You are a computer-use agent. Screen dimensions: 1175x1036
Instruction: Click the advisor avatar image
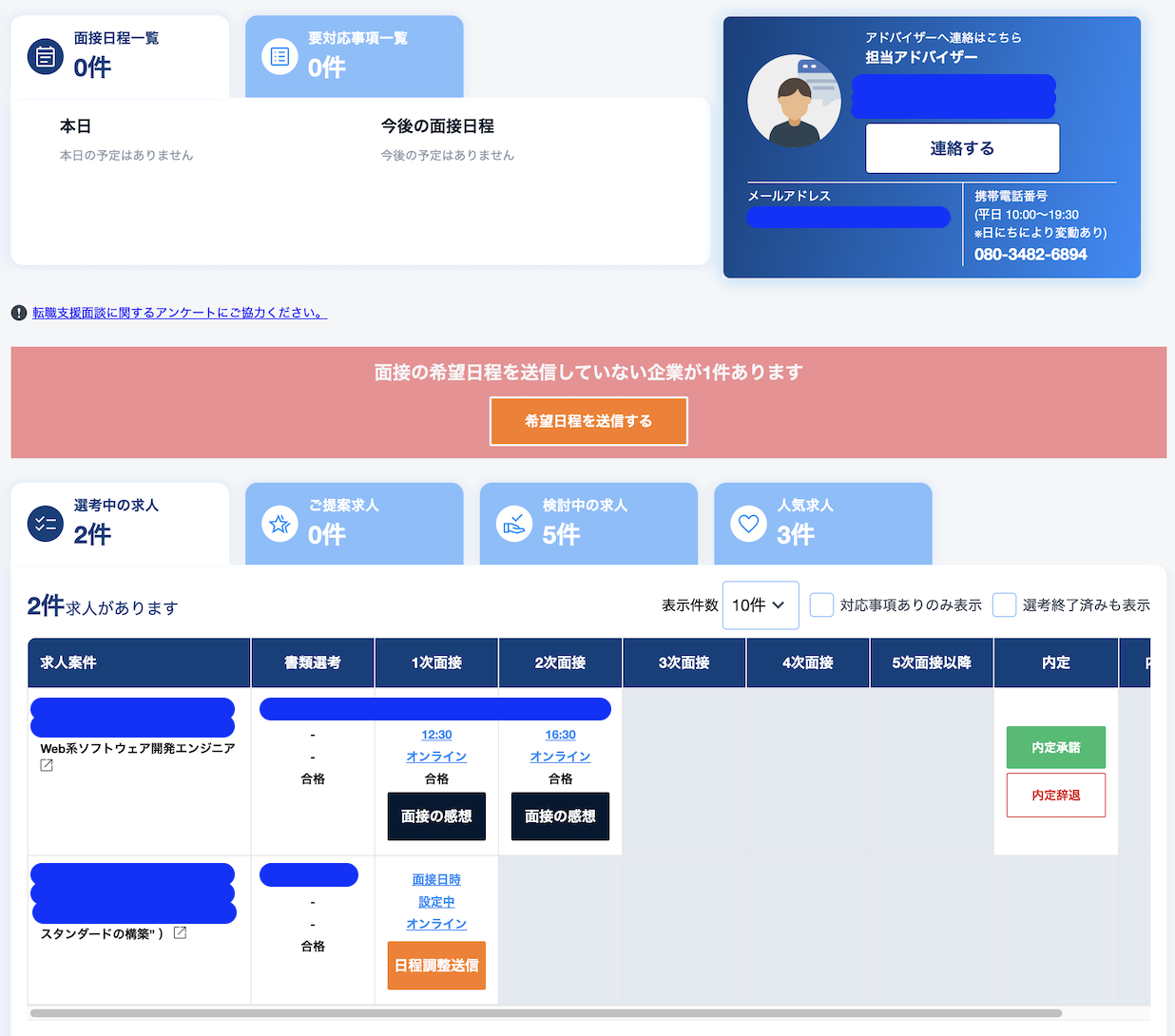(795, 101)
